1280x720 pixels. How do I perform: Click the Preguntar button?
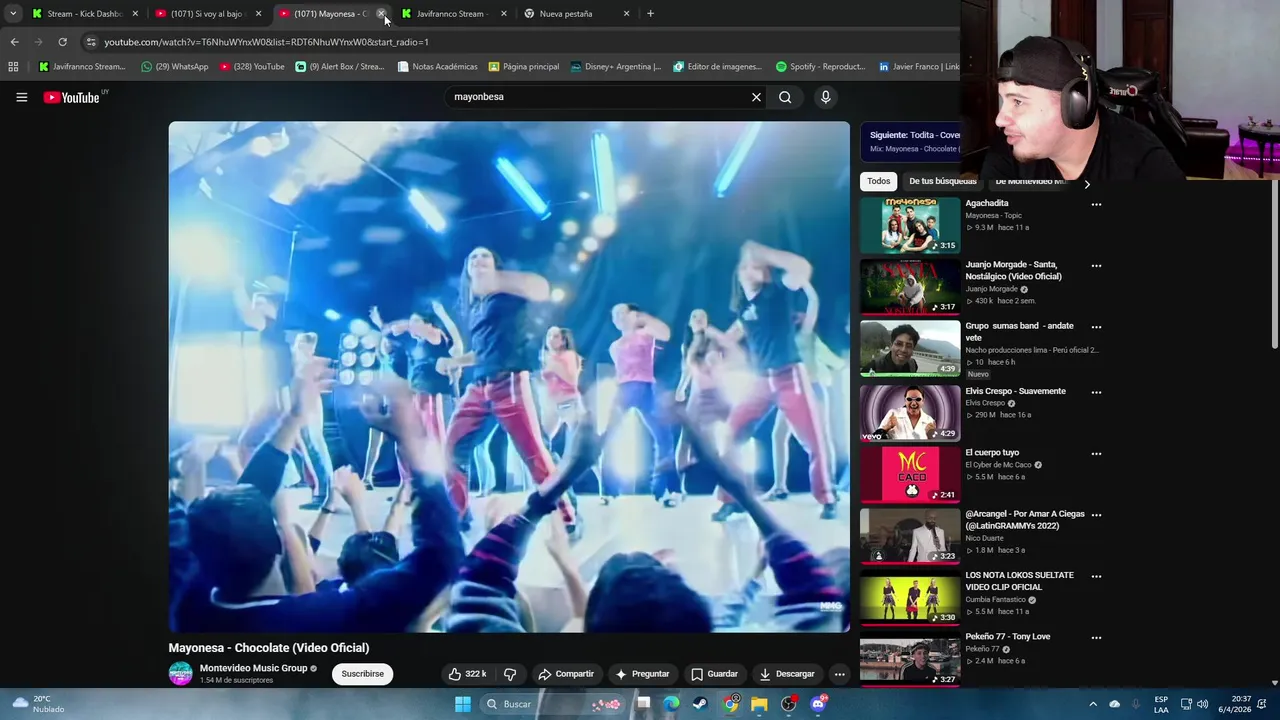[x=642, y=674]
